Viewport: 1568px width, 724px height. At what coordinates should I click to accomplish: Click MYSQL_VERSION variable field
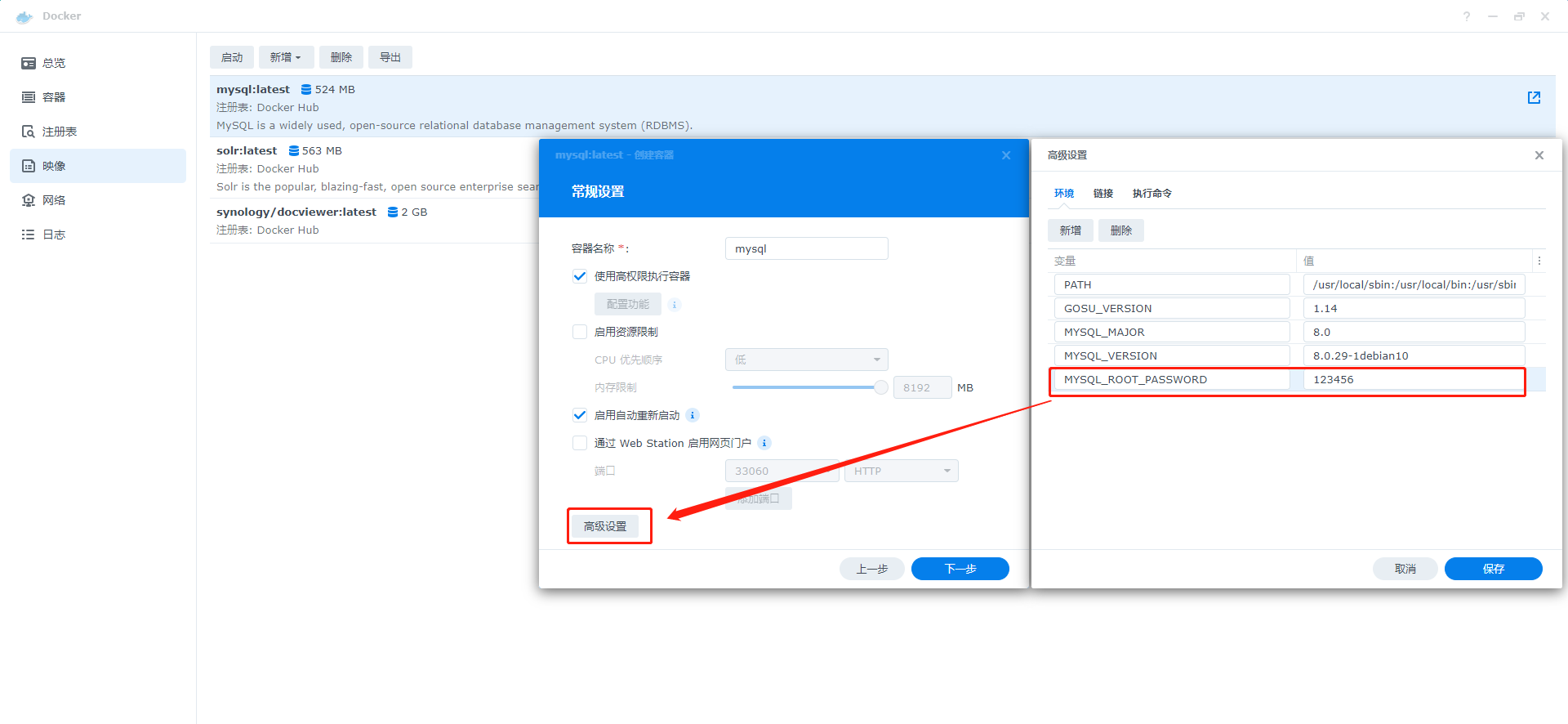[x=1172, y=355]
